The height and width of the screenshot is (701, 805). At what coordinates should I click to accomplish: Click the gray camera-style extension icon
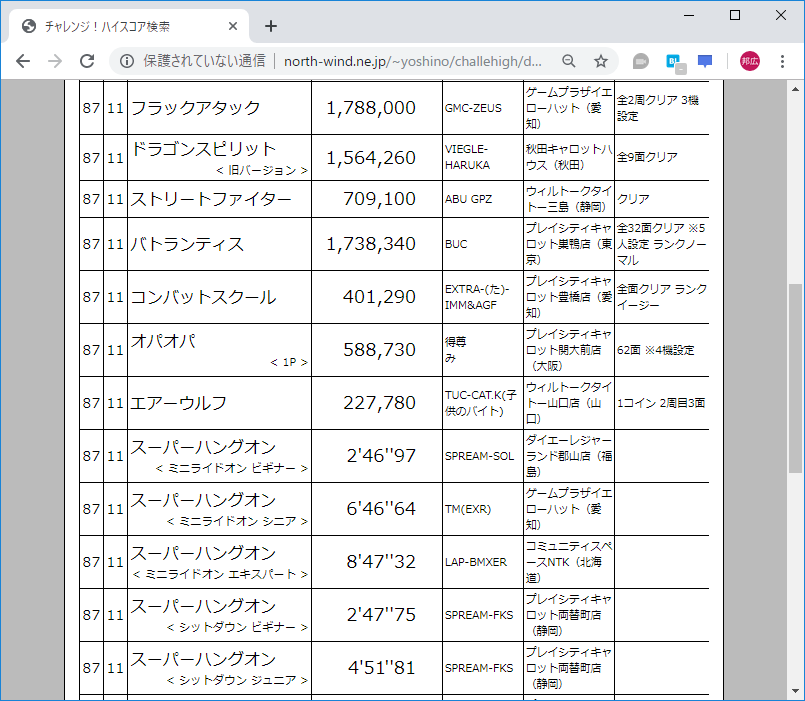[639, 61]
